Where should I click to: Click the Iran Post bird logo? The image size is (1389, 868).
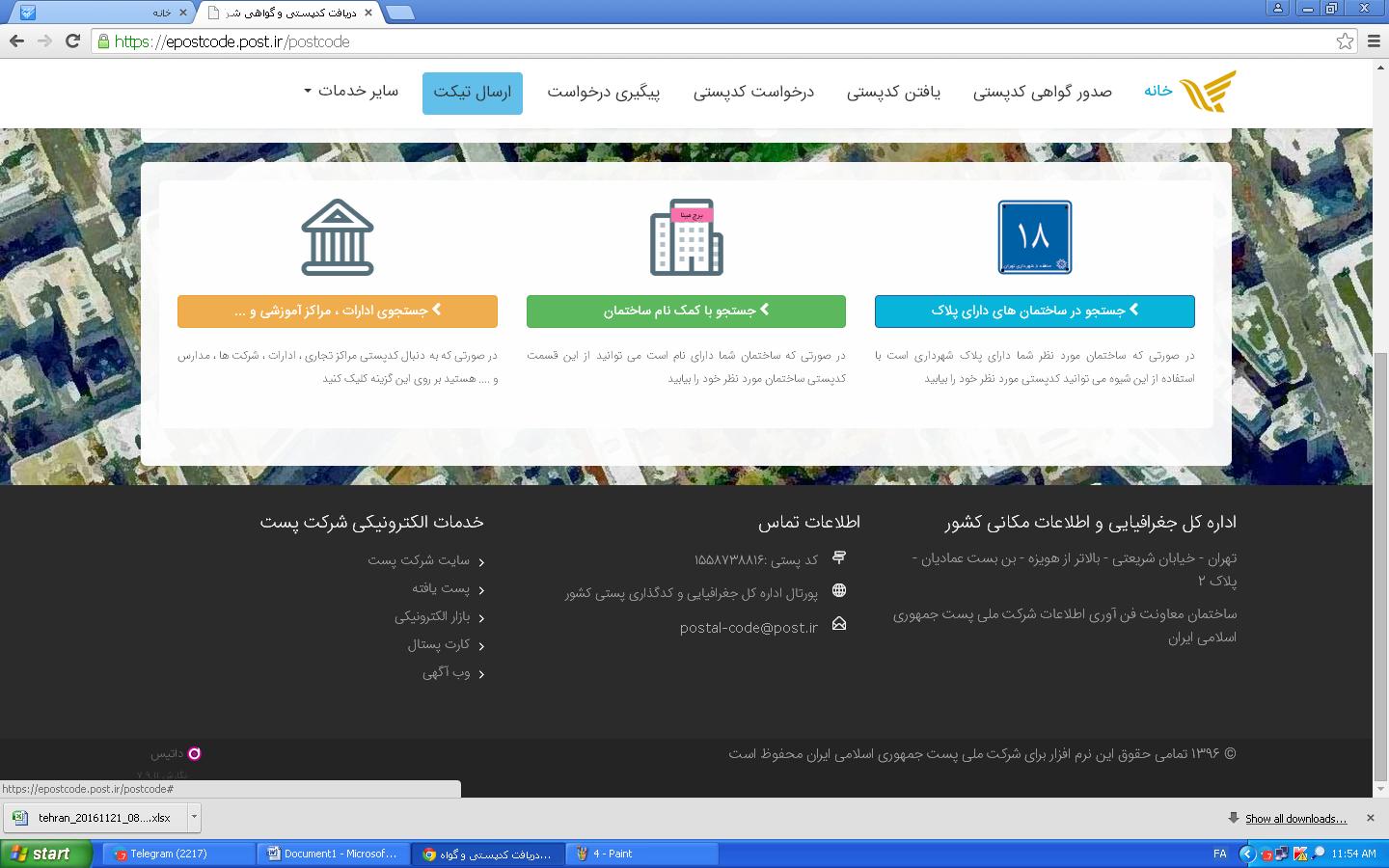coord(1208,92)
